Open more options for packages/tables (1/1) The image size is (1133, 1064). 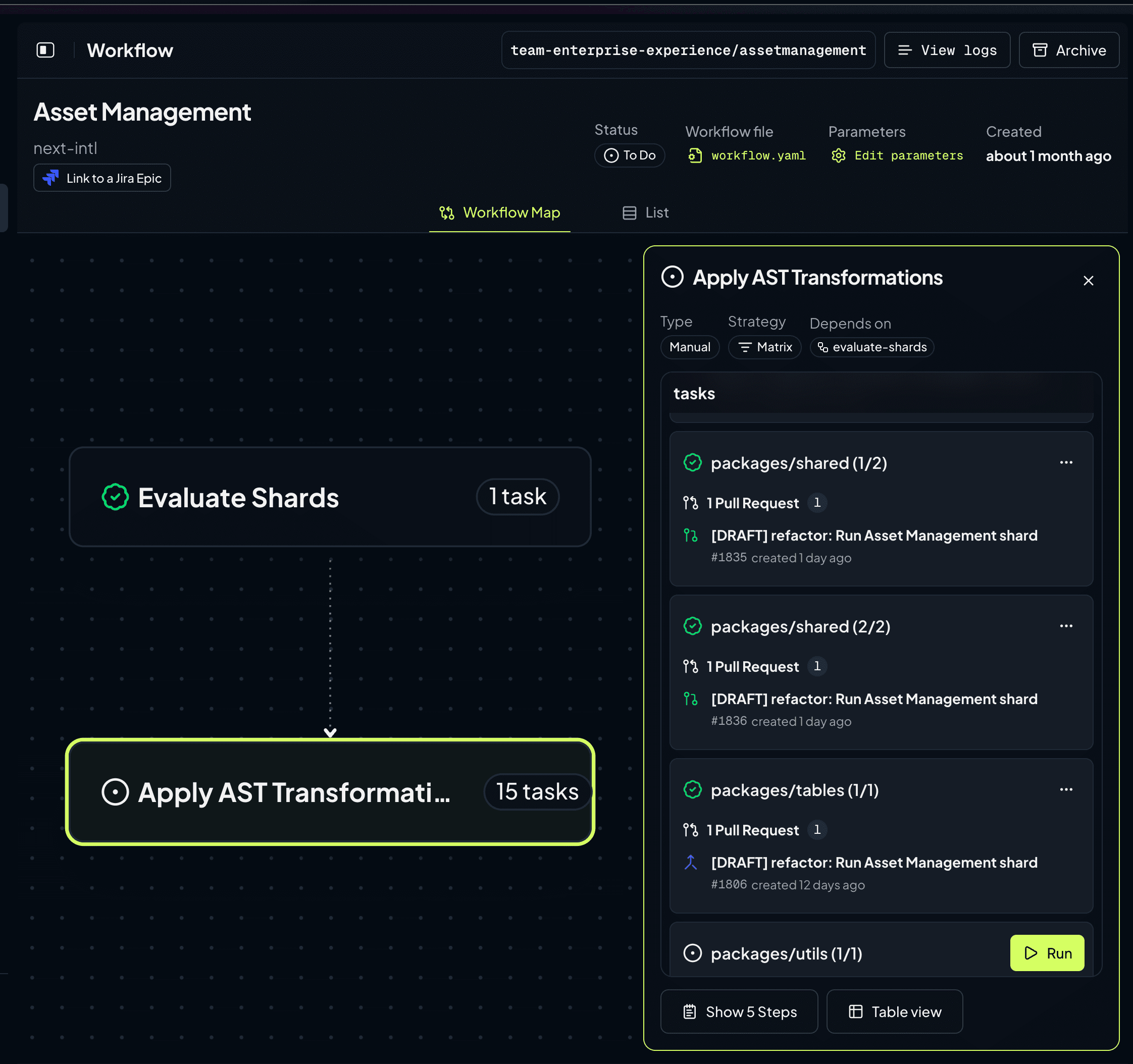[1066, 789]
